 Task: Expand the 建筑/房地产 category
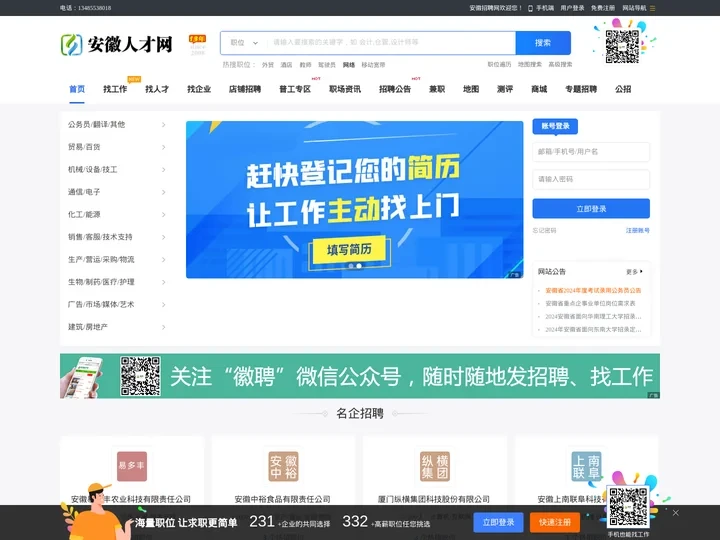tap(117, 327)
